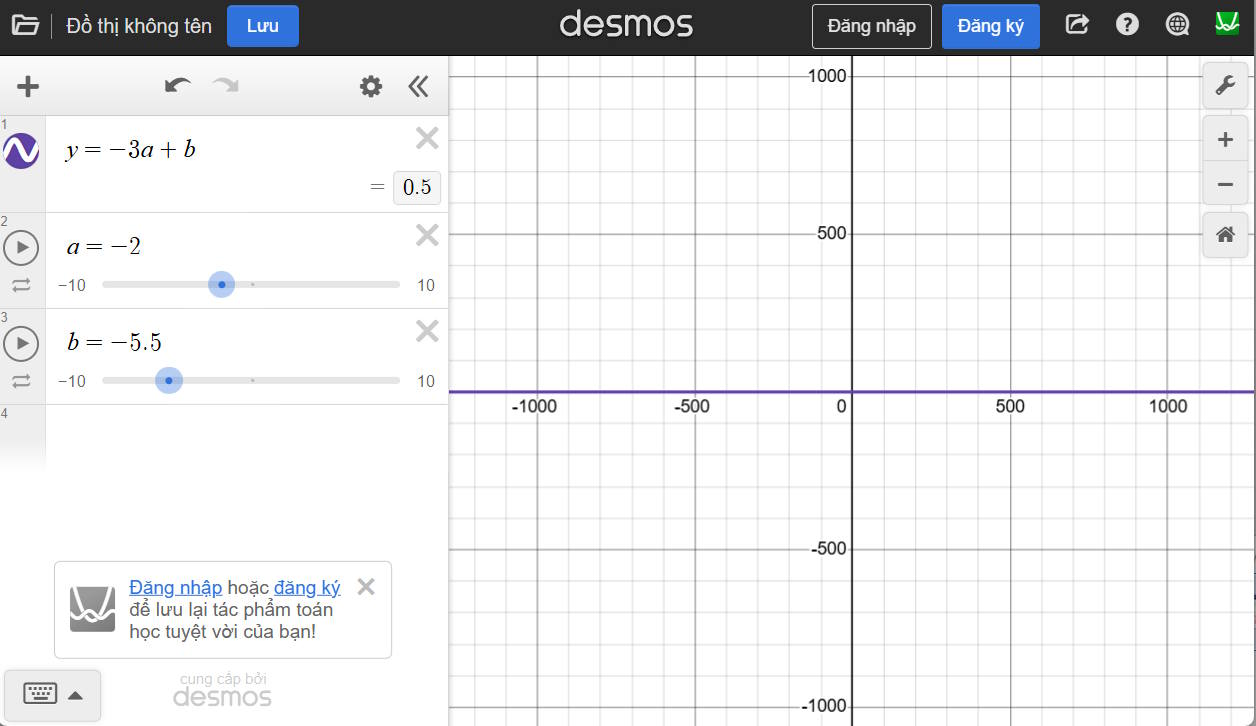Open expression options via the gear icon
The image size is (1256, 726).
[370, 86]
